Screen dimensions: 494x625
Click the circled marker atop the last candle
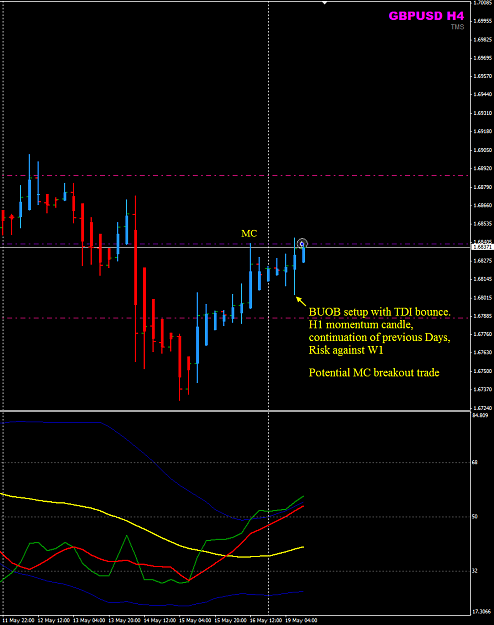tap(302, 243)
